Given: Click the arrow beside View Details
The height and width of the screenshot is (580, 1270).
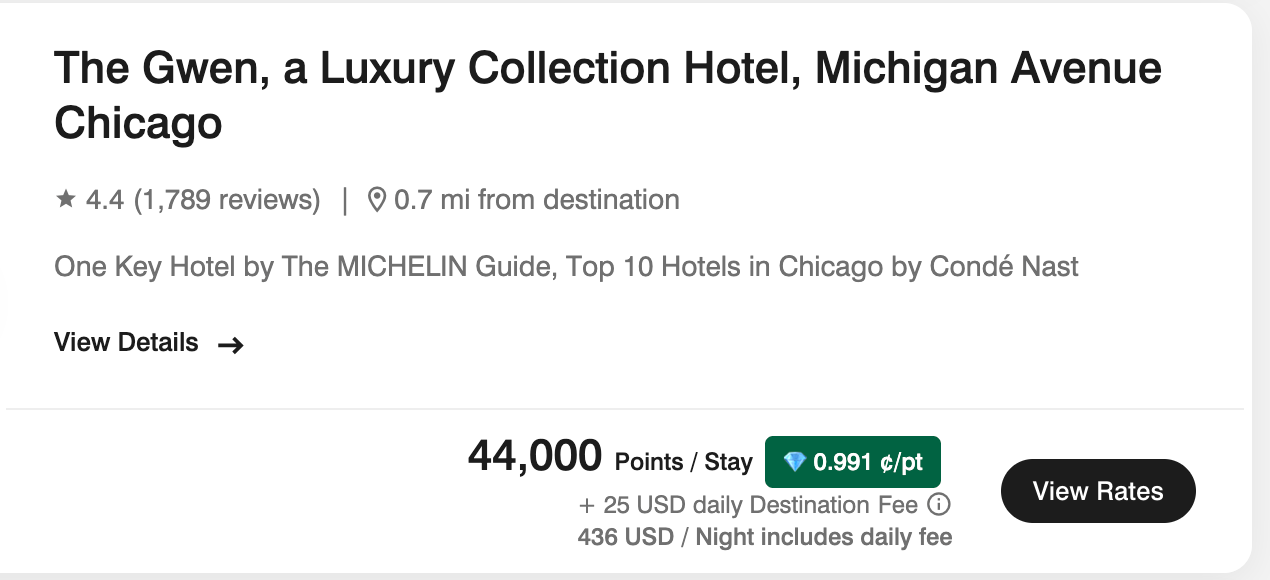Looking at the screenshot, I should 231,345.
